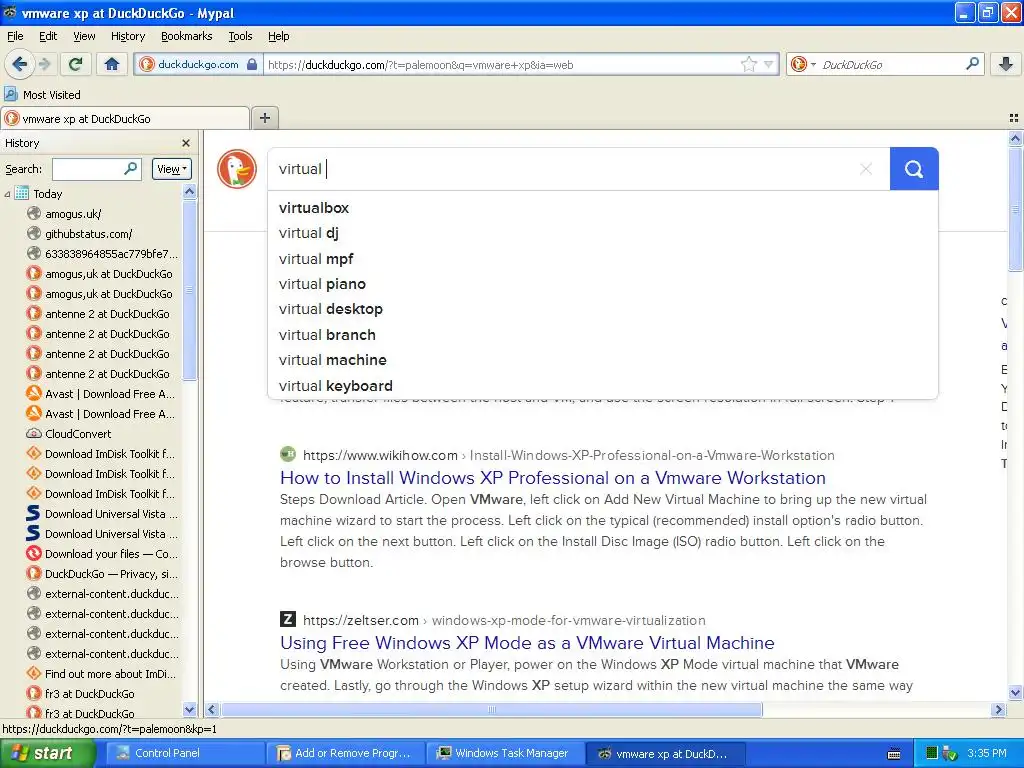Open a new tab with the plus button
Image resolution: width=1024 pixels, height=768 pixels.
click(x=264, y=118)
